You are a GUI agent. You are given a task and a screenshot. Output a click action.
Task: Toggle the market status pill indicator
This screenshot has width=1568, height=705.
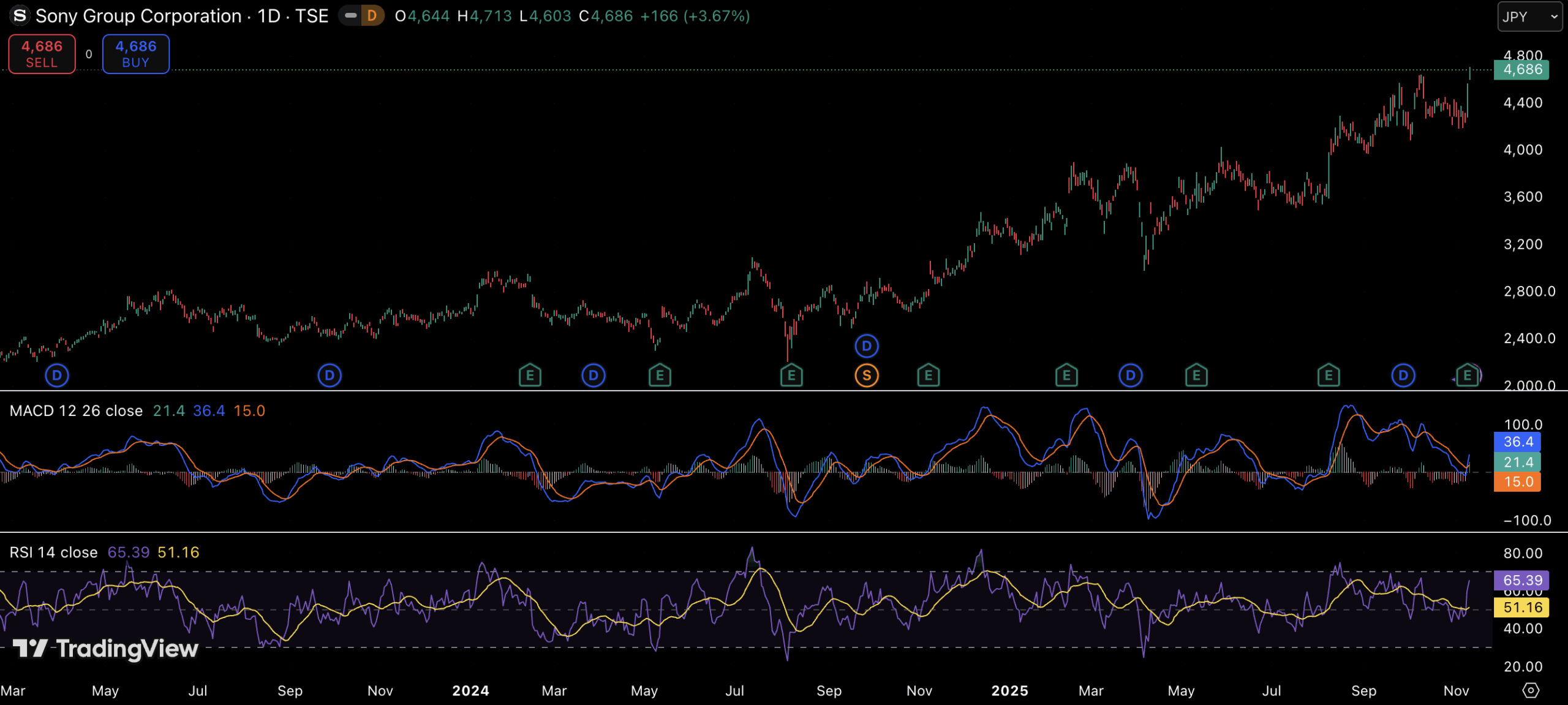(x=351, y=16)
